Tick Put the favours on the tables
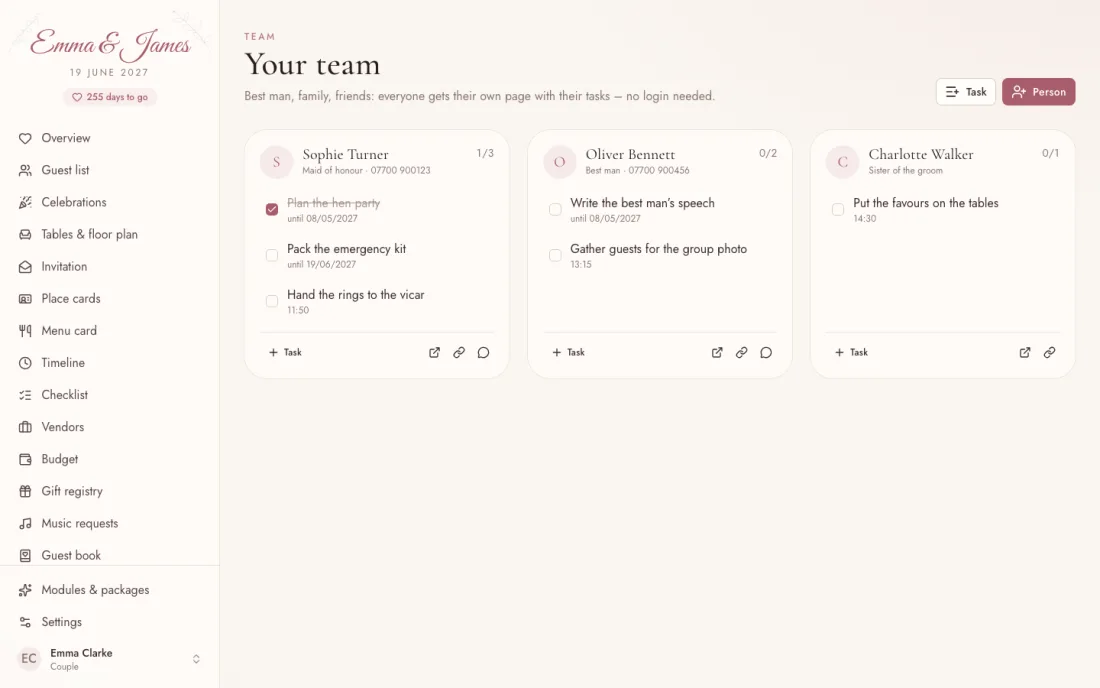This screenshot has width=1100, height=688. click(x=838, y=209)
